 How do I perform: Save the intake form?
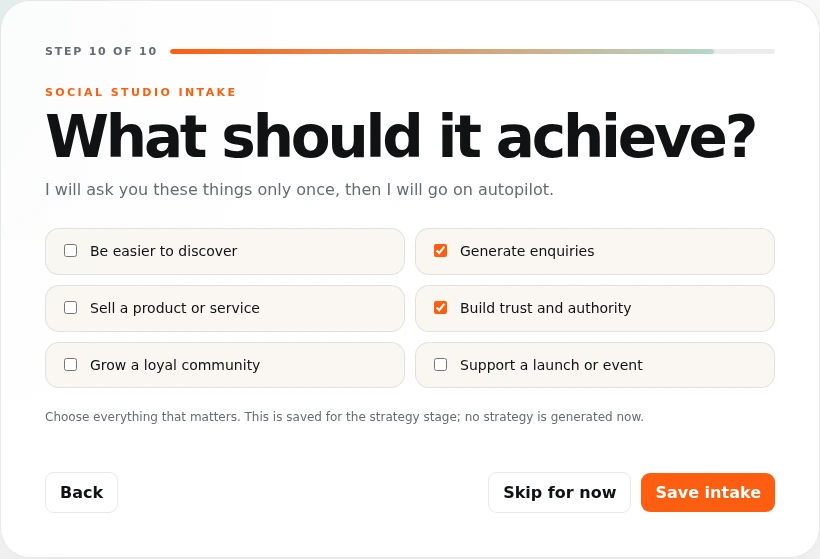[708, 493]
